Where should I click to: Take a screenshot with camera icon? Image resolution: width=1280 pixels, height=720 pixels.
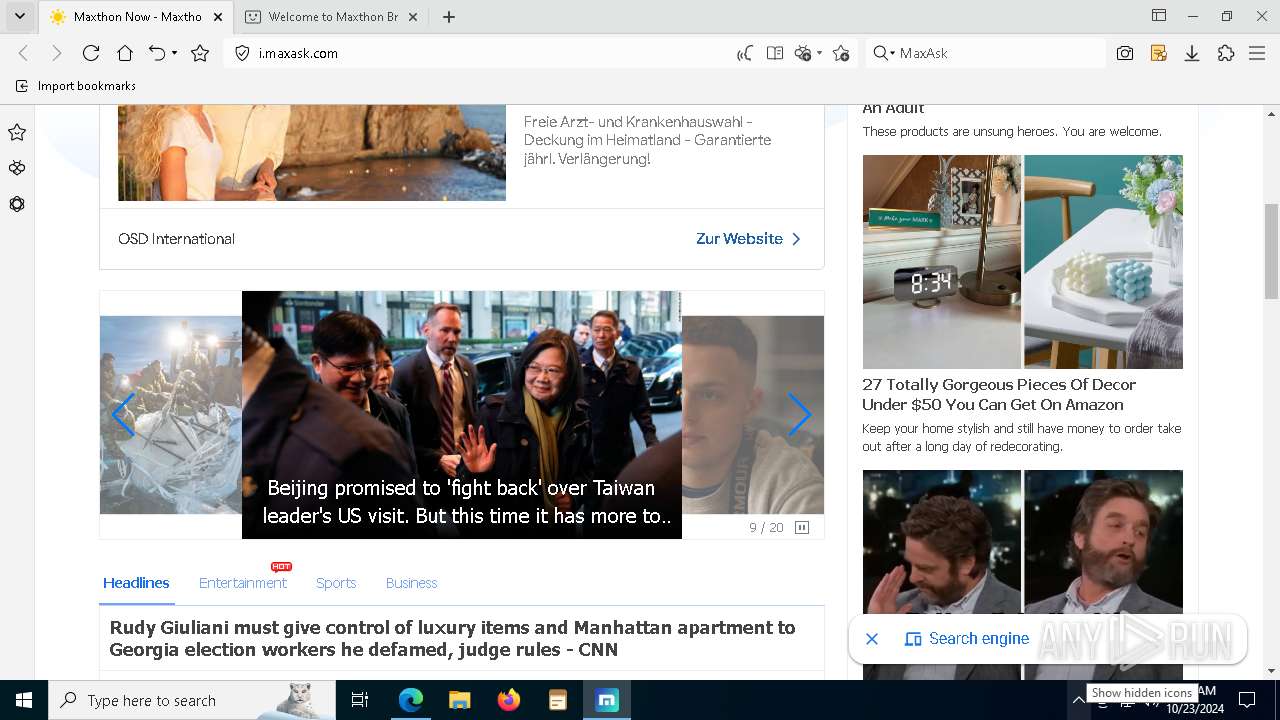(1125, 53)
